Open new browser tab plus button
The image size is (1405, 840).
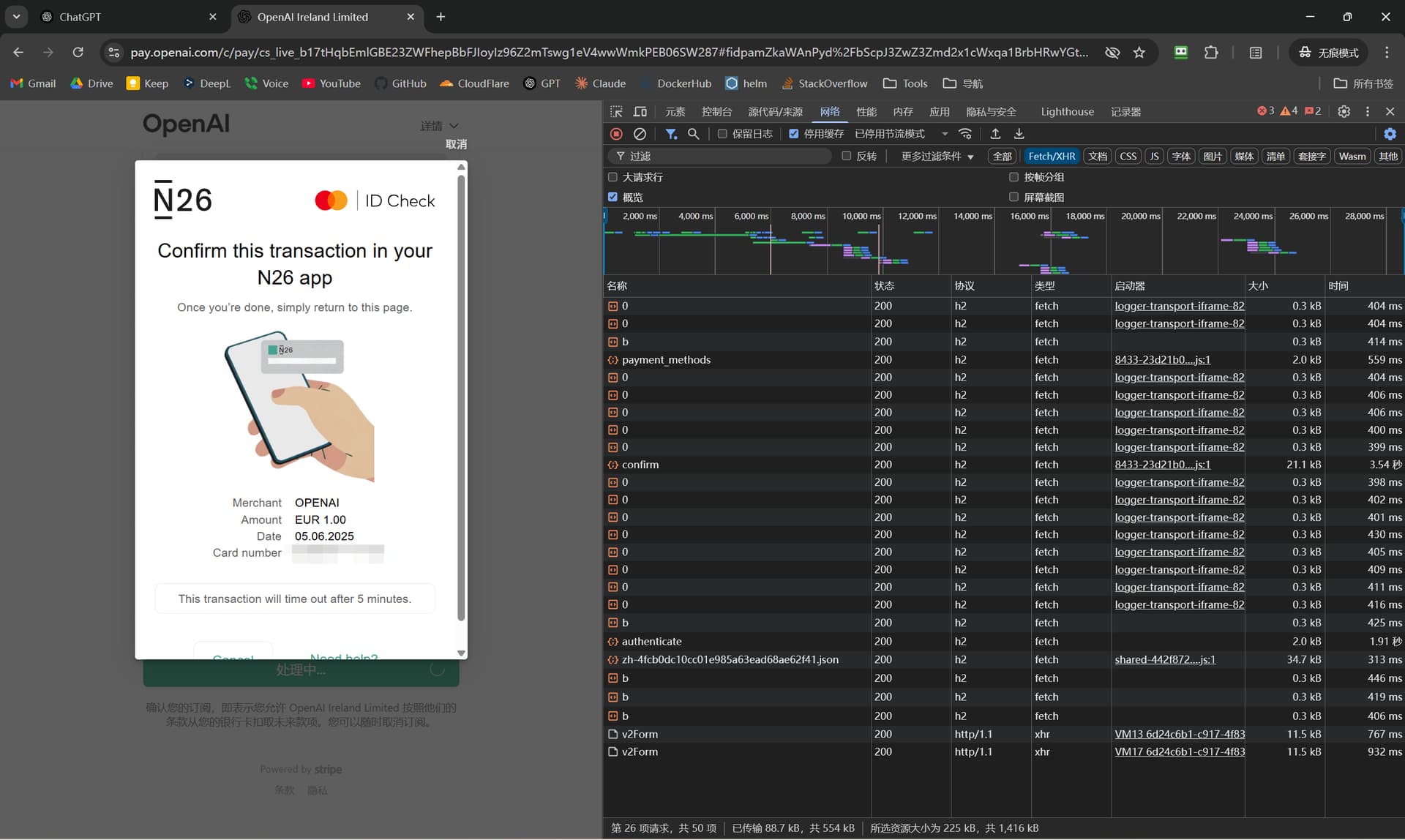click(x=441, y=17)
